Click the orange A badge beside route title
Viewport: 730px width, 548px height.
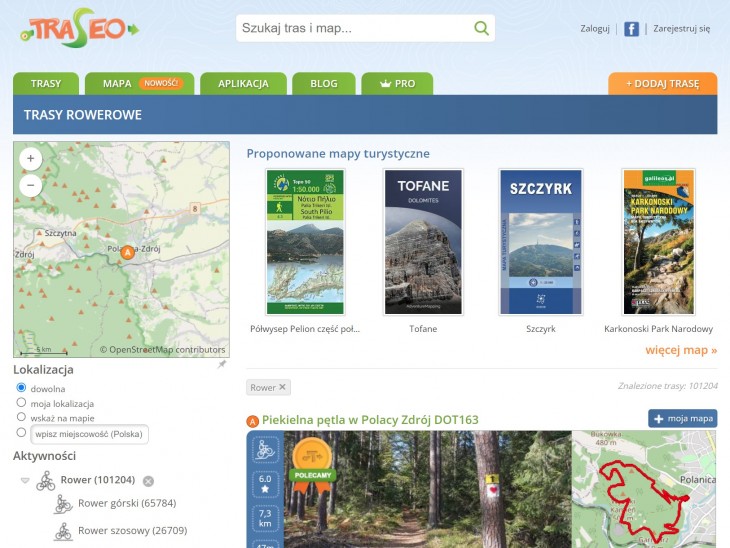[x=252, y=421]
